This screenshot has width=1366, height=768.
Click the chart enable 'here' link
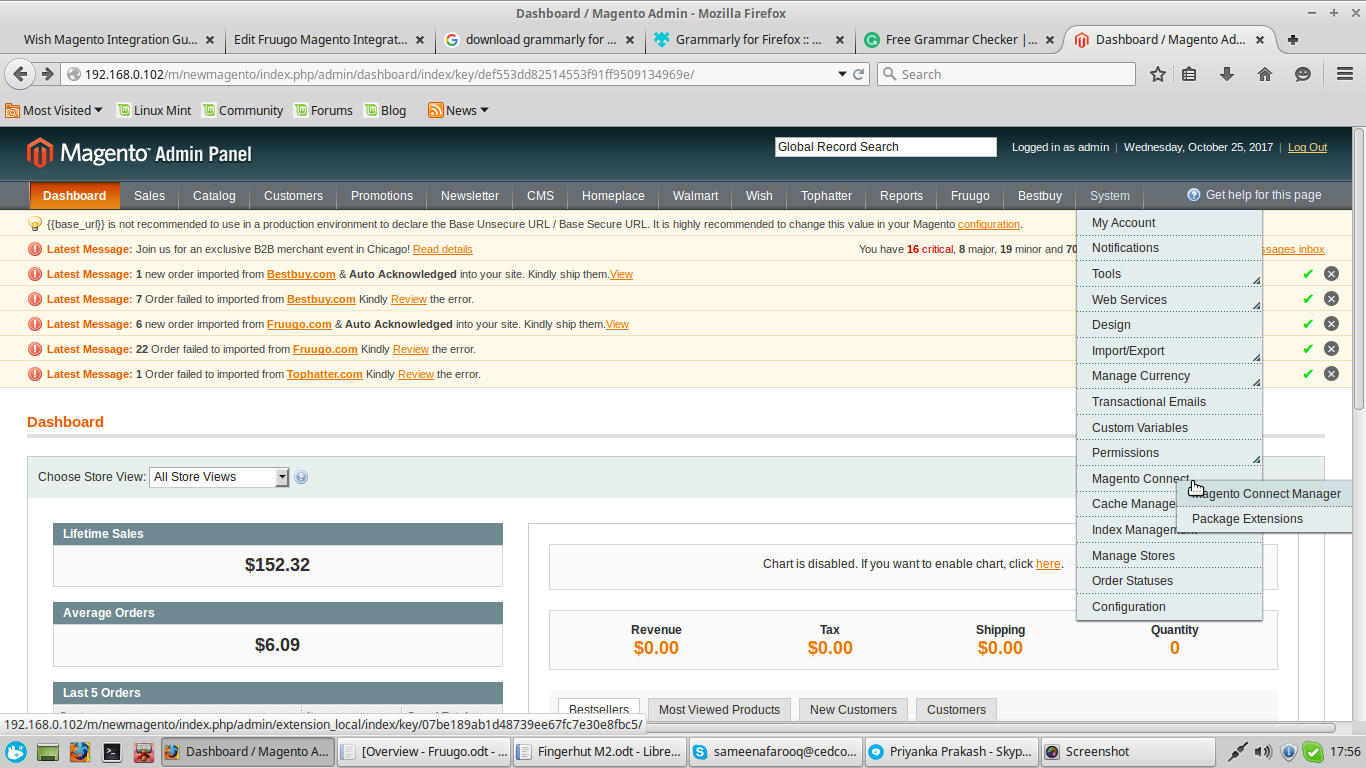click(x=1048, y=564)
